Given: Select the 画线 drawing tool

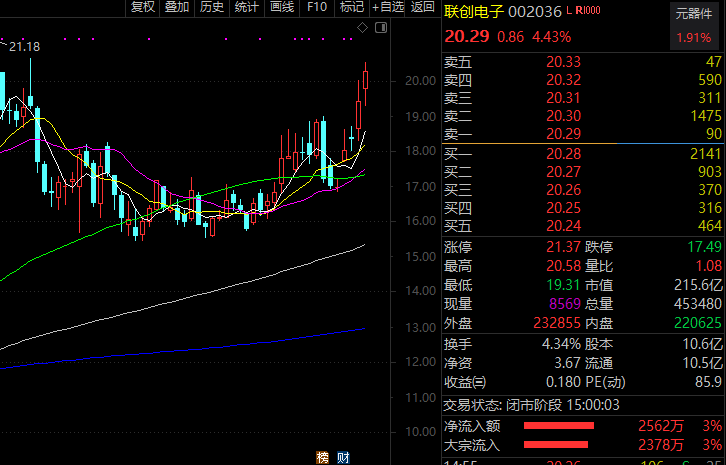Looking at the screenshot, I should tap(282, 7).
